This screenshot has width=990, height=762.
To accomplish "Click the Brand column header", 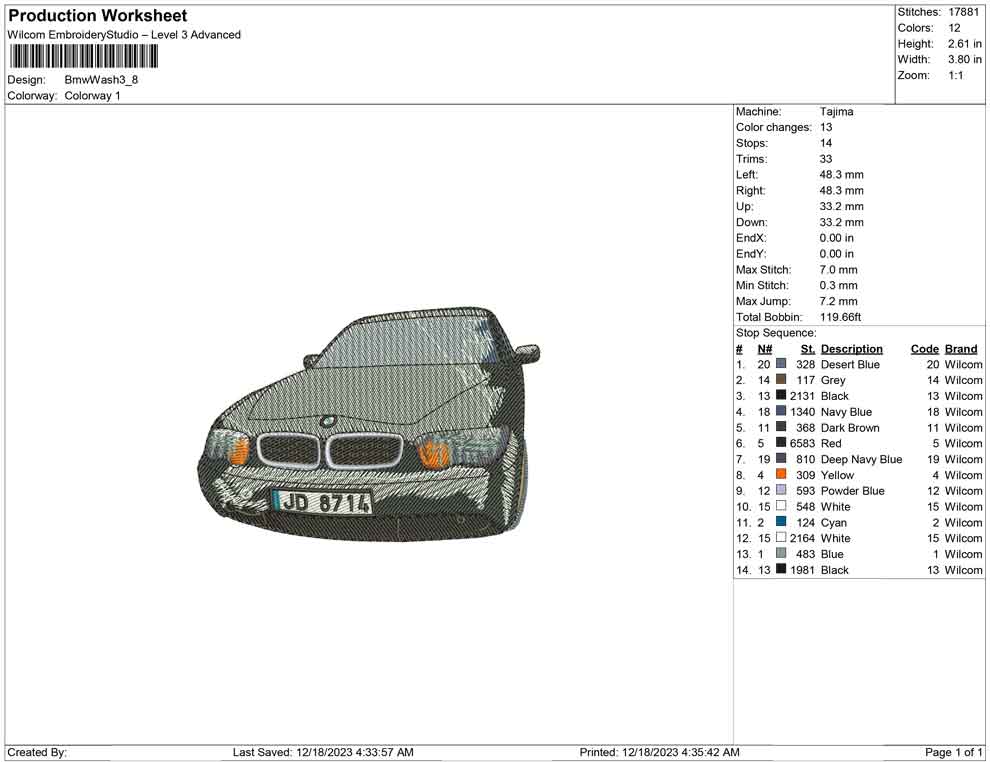I will 961,349.
